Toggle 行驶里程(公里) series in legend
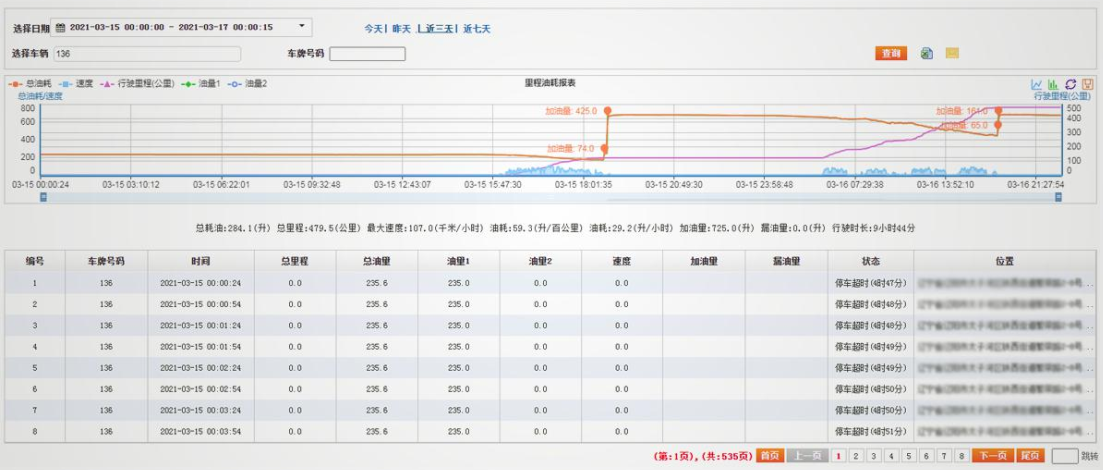 [138, 84]
